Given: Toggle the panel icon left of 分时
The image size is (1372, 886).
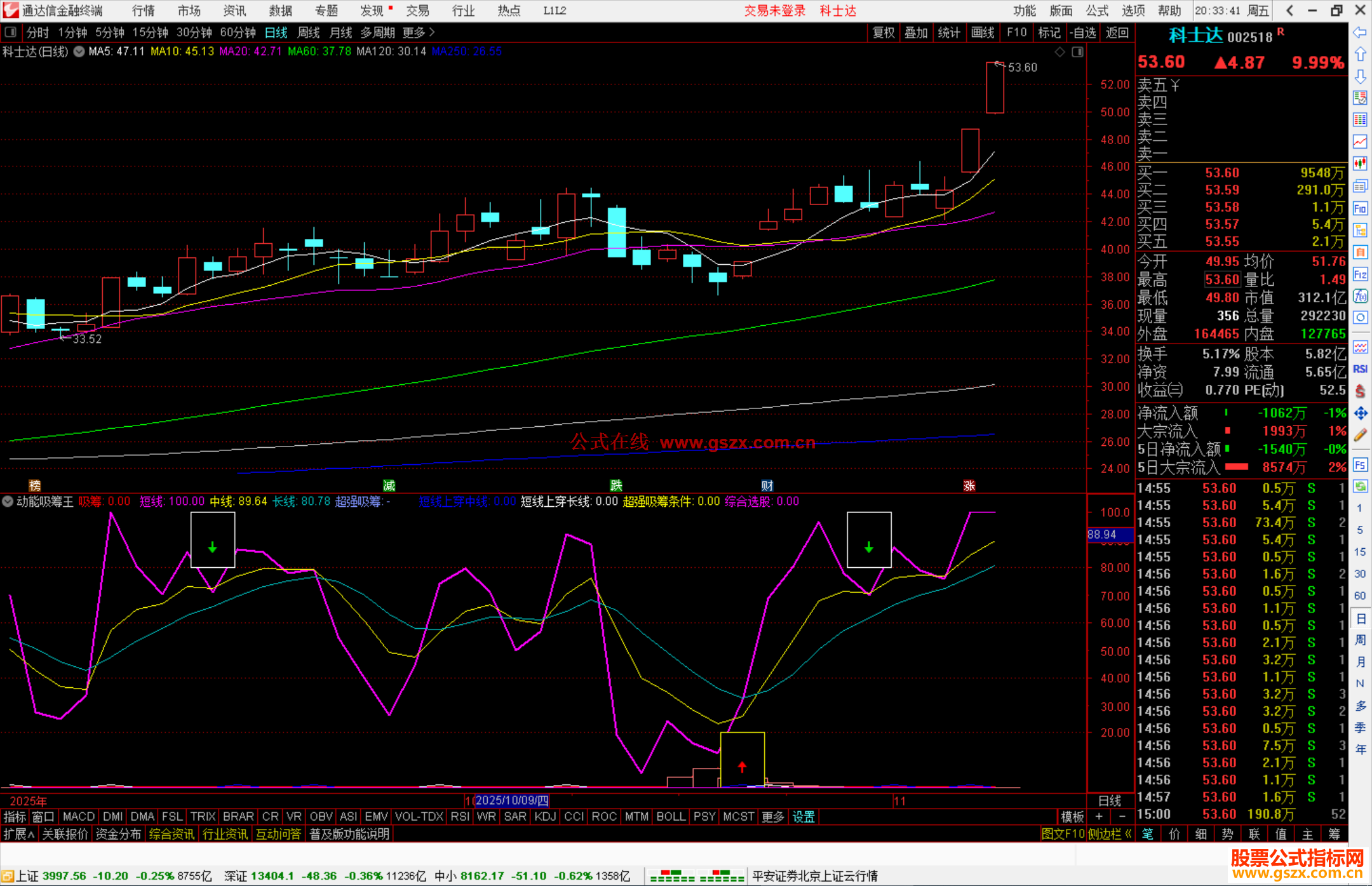Looking at the screenshot, I should [11, 32].
